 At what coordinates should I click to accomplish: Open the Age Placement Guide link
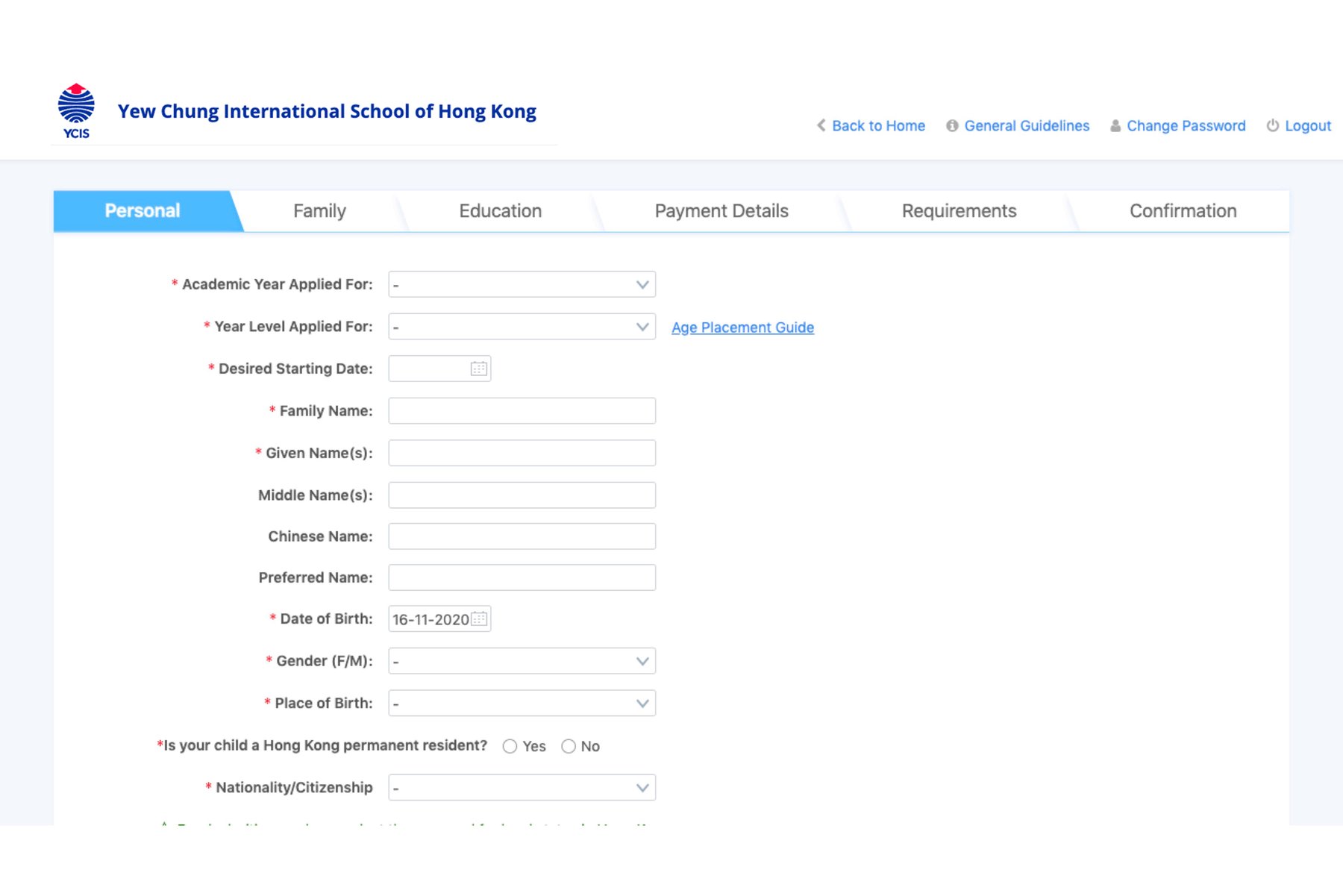click(x=742, y=328)
